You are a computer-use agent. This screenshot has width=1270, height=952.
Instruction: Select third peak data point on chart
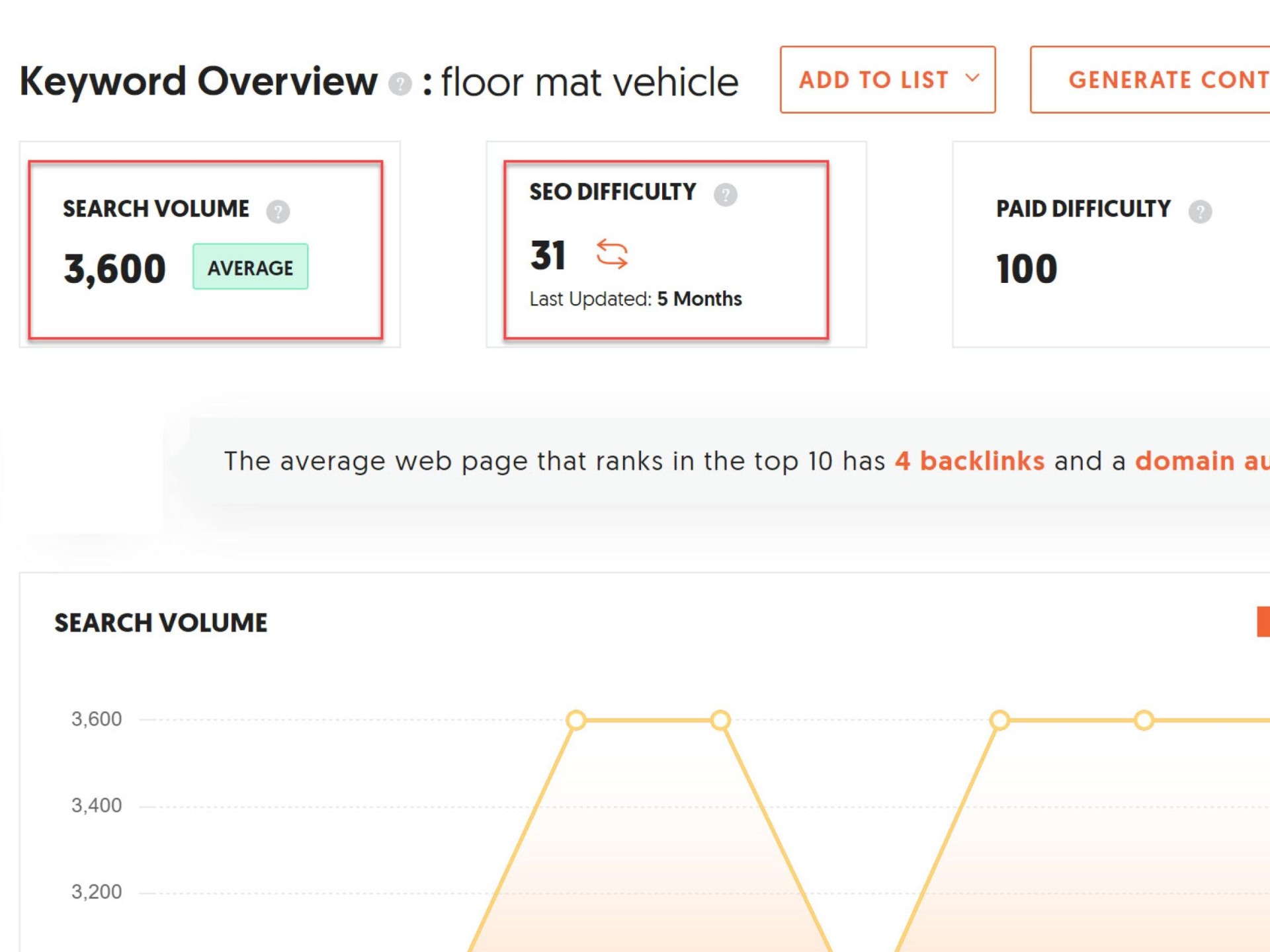[x=999, y=719]
